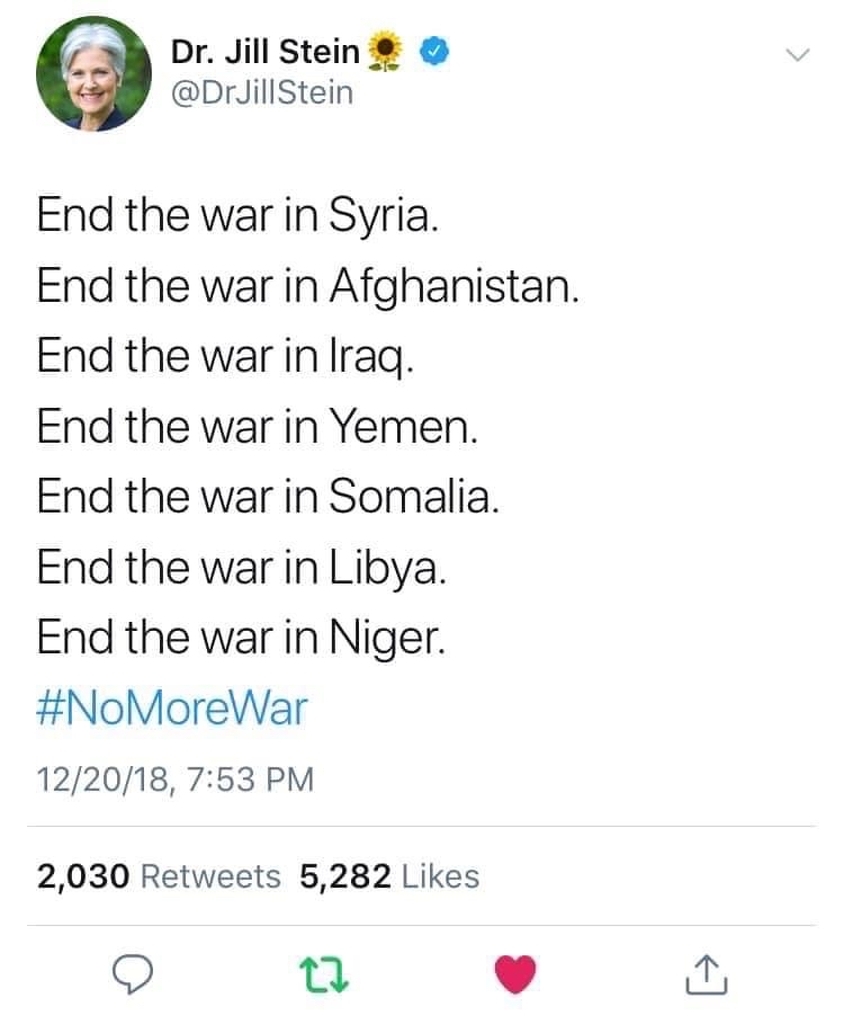This screenshot has width=844, height=1024.
Task: View the 2,030 Retweets list
Action: [x=159, y=877]
